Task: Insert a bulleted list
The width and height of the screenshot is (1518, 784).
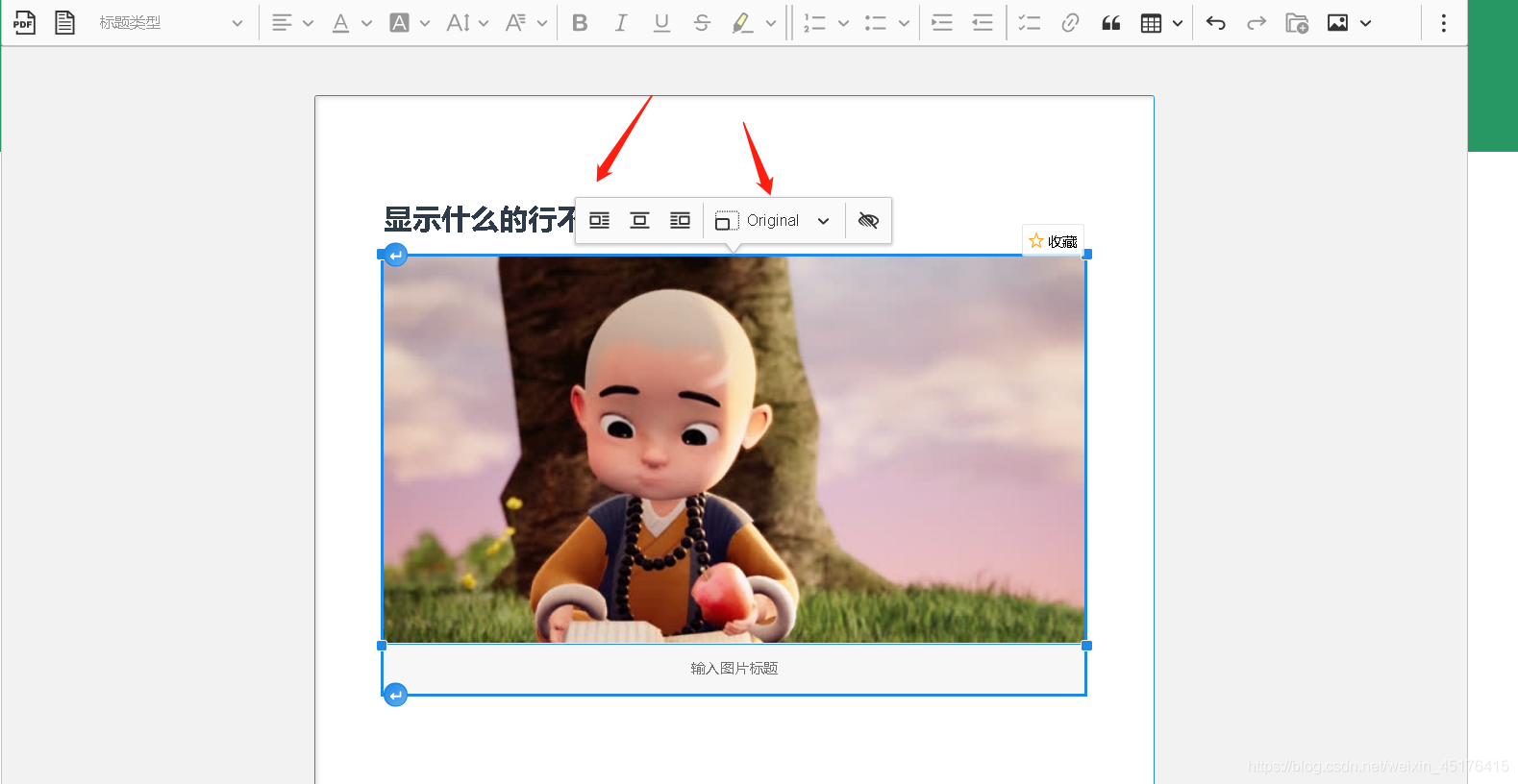Action: 875,22
